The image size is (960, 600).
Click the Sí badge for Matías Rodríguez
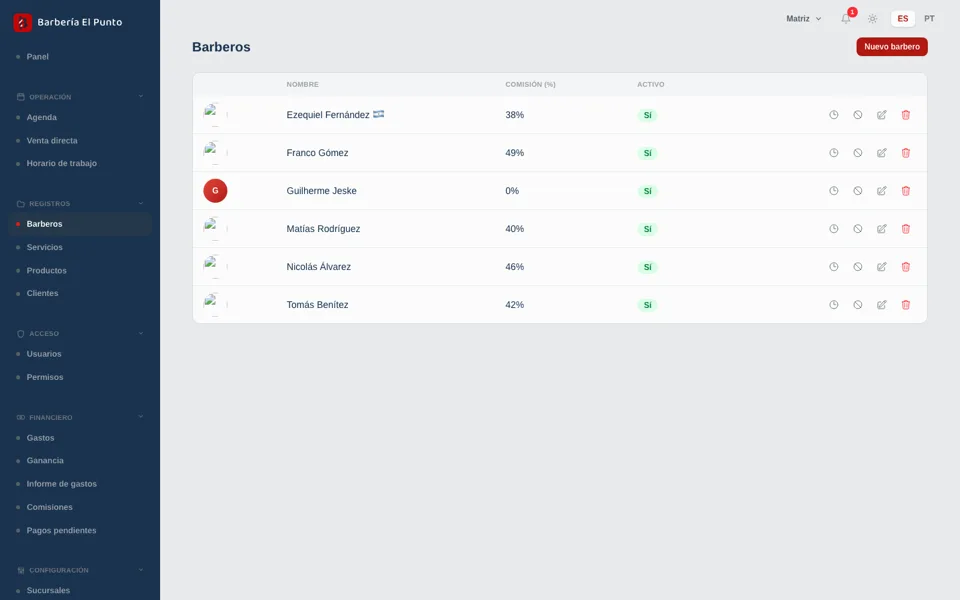[647, 229]
